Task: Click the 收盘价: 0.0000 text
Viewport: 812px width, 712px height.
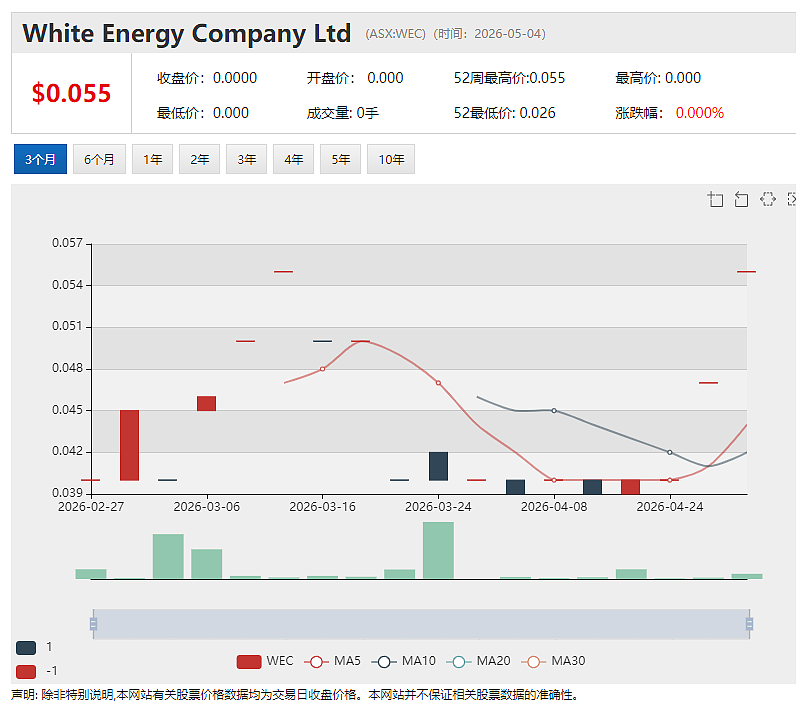Action: 207,78
